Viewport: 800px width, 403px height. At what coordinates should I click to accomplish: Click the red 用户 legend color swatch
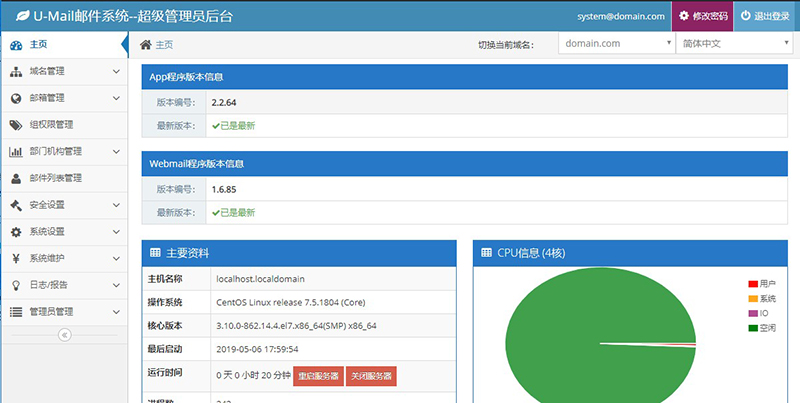(753, 284)
